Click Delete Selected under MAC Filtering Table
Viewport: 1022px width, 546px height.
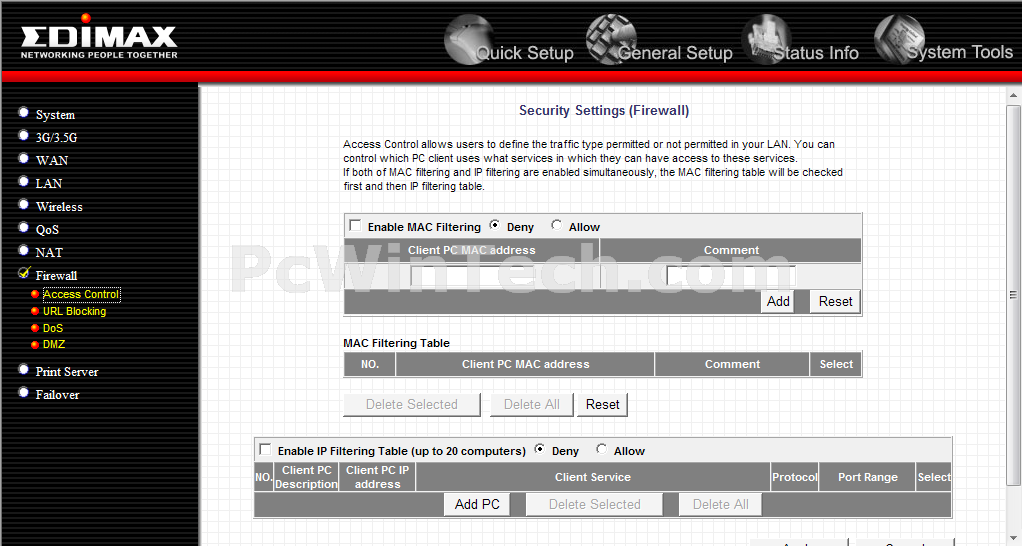(x=411, y=405)
